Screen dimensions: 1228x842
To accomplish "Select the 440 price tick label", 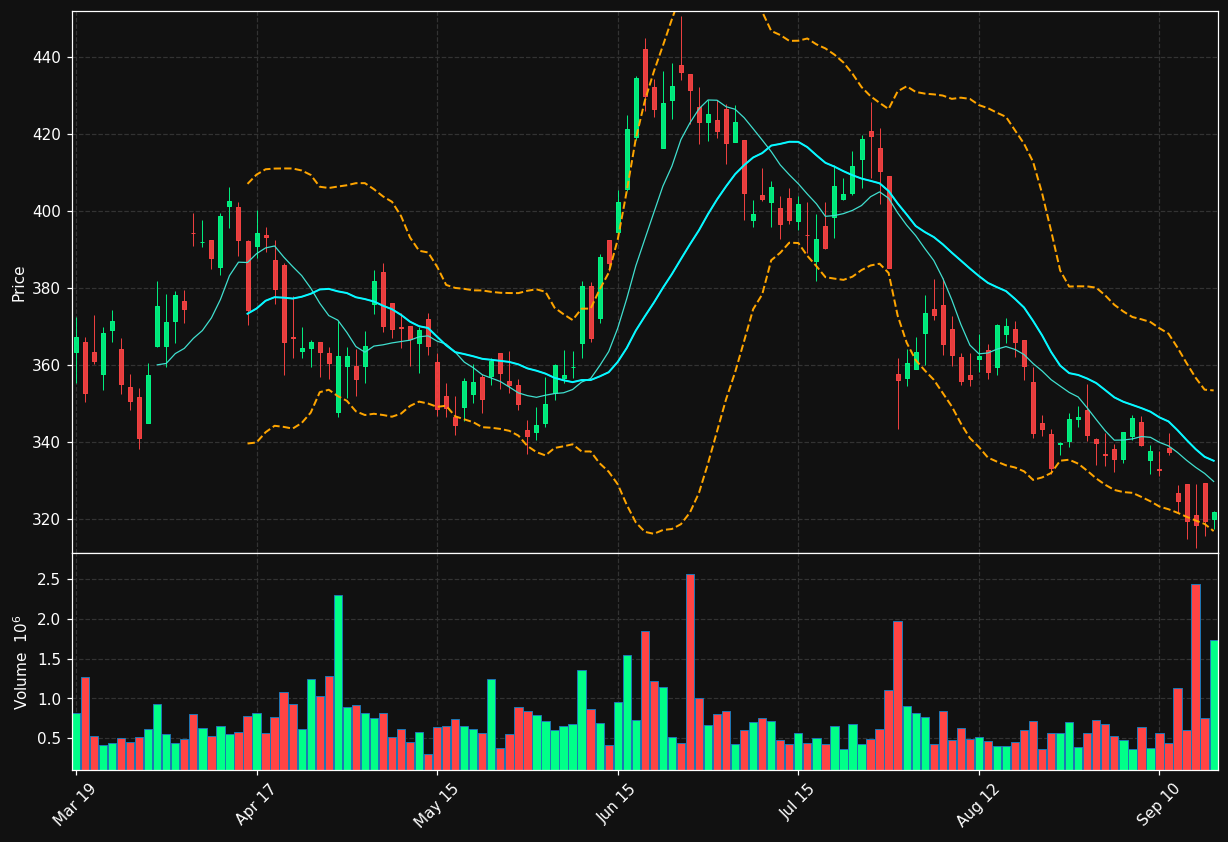I will 46,58.
